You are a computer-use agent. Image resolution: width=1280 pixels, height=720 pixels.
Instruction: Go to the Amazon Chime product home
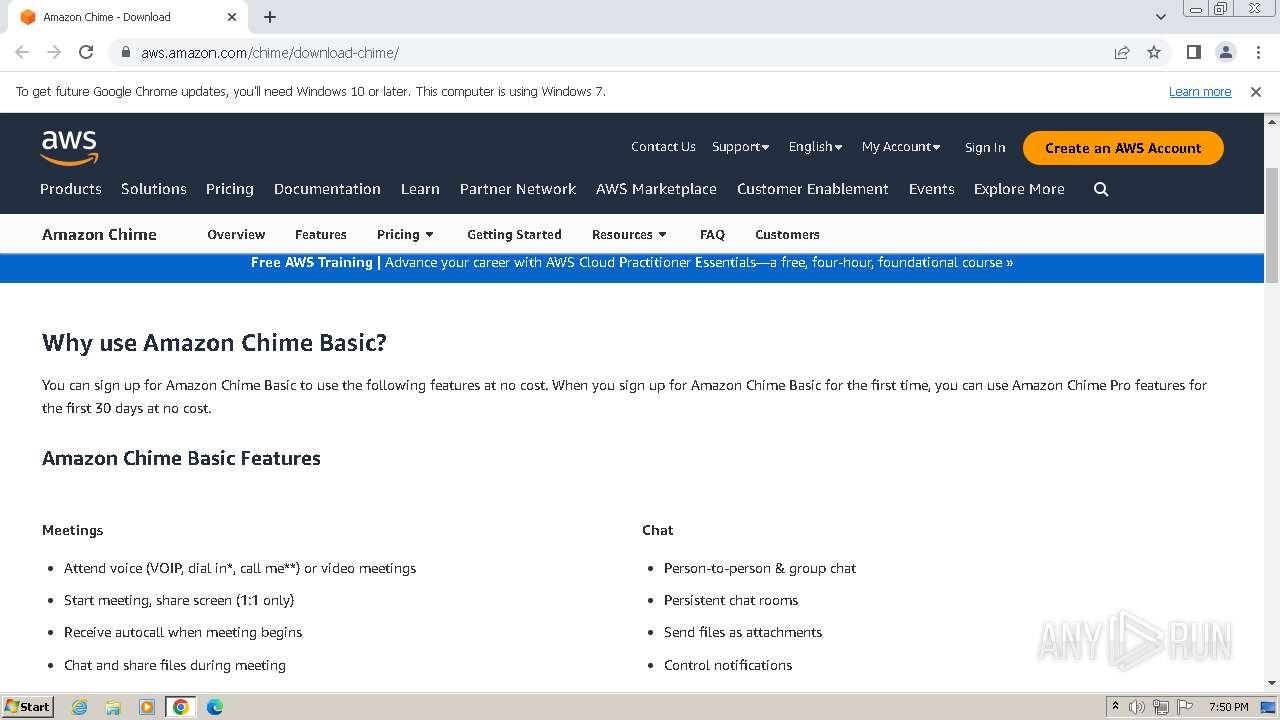coord(99,235)
